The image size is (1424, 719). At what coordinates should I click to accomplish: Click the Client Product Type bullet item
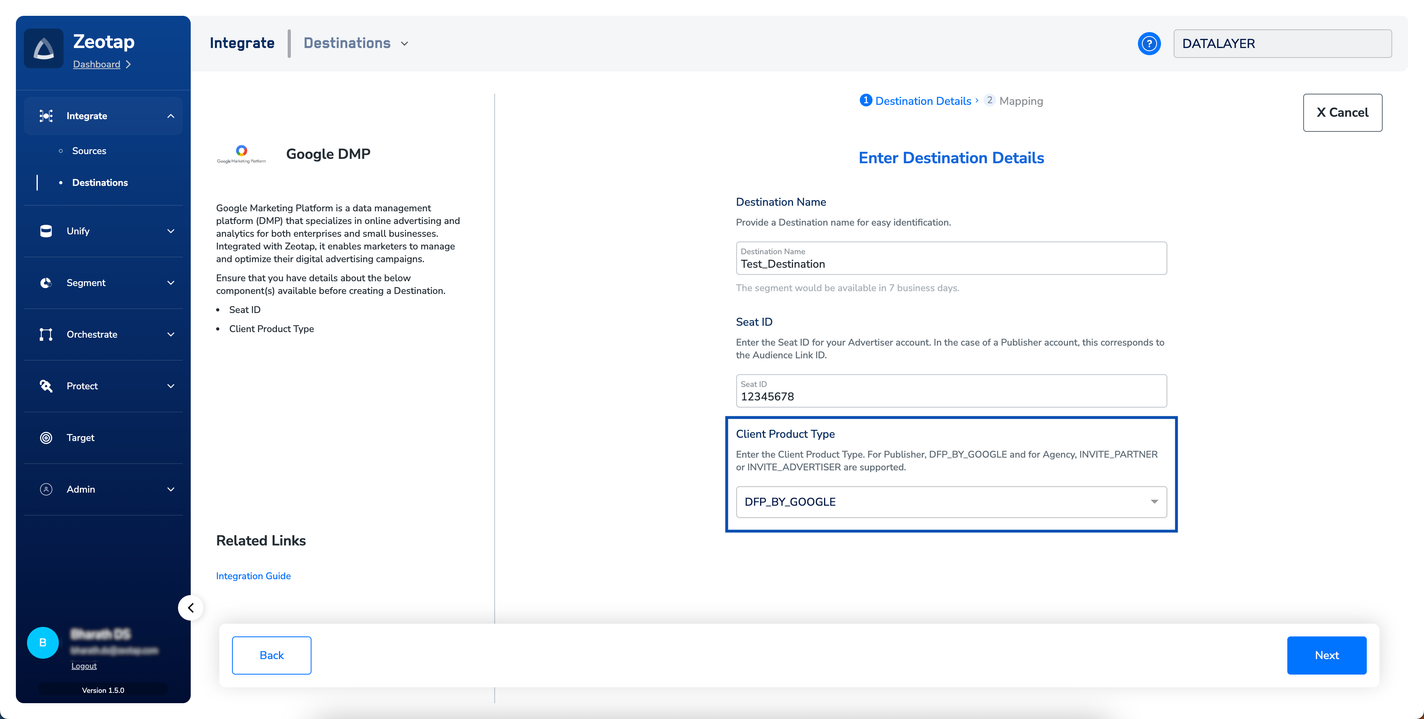pyautogui.click(x=271, y=329)
